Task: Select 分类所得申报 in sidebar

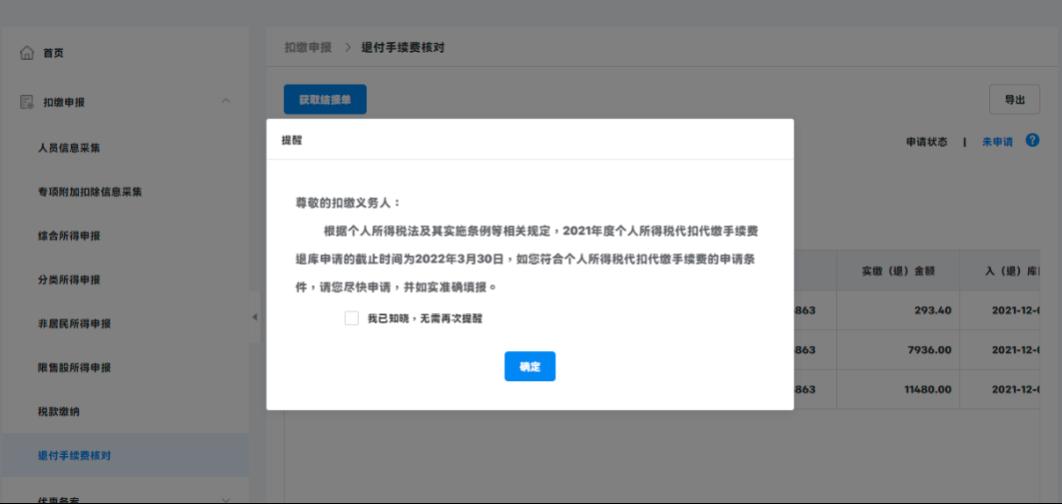Action: [69, 280]
